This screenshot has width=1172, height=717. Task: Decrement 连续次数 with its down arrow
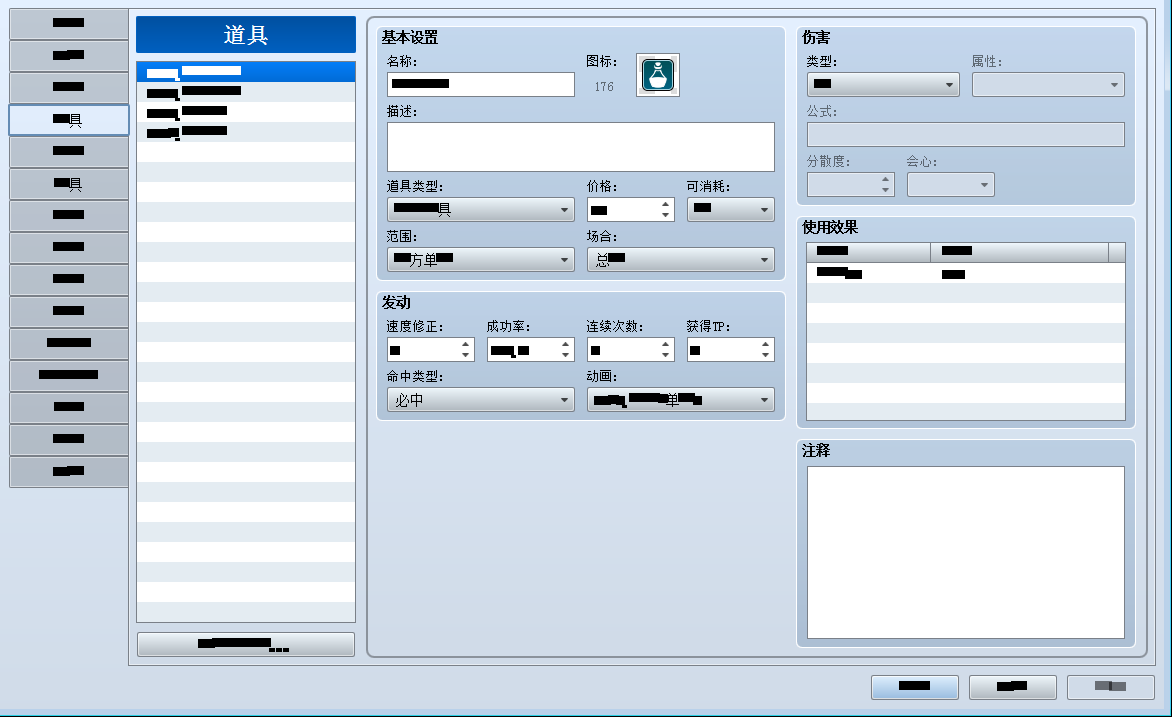(x=665, y=355)
